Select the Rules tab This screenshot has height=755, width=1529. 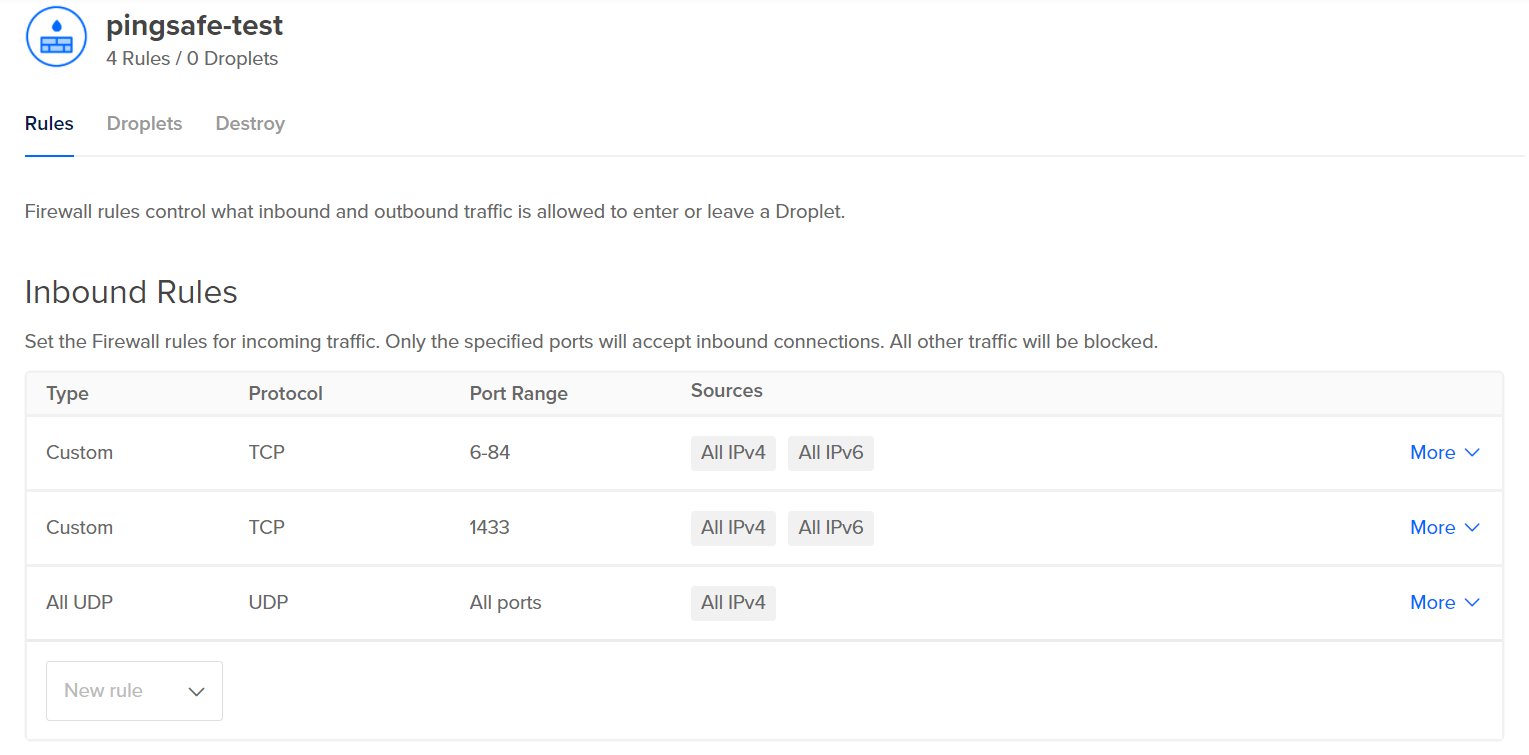pos(49,124)
